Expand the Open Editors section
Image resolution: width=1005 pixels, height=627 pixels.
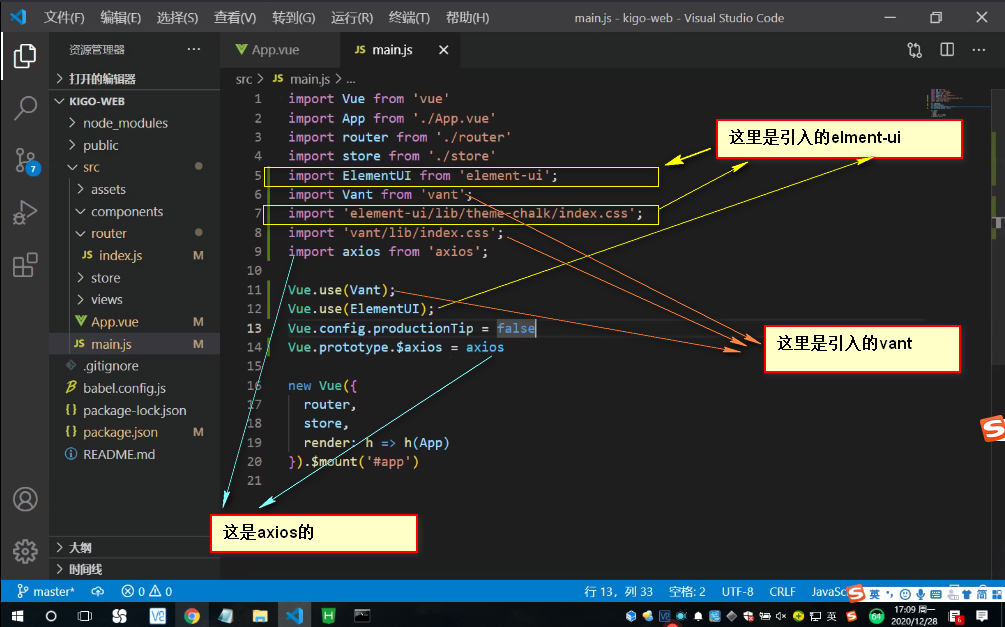tap(135, 79)
